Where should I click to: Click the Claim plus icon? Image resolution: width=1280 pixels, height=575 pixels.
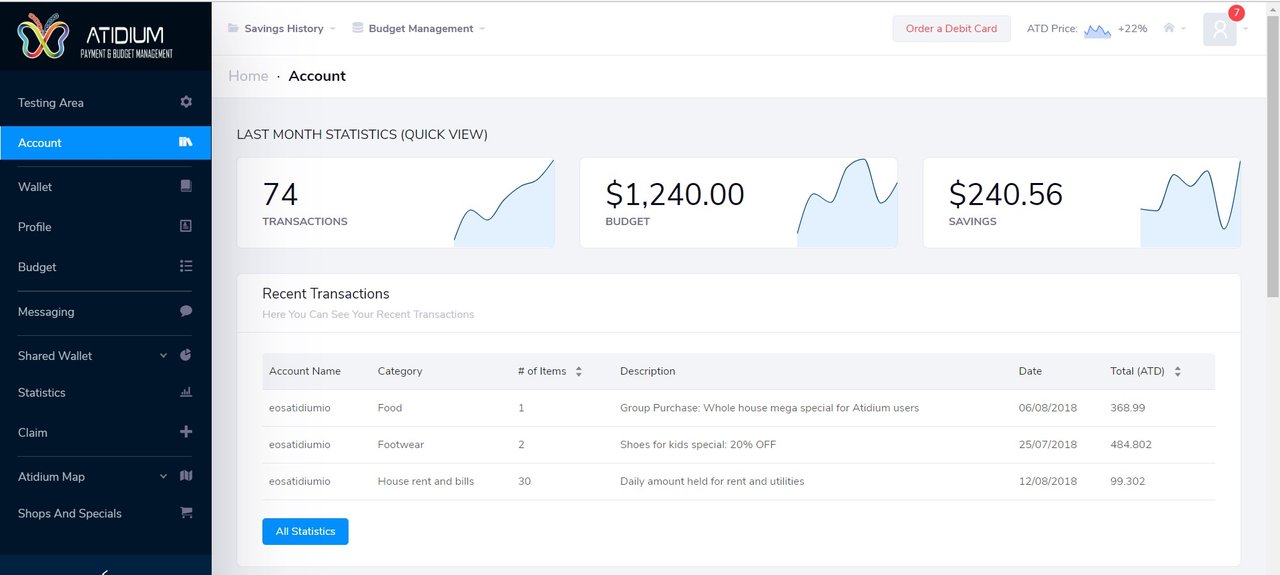pos(186,432)
